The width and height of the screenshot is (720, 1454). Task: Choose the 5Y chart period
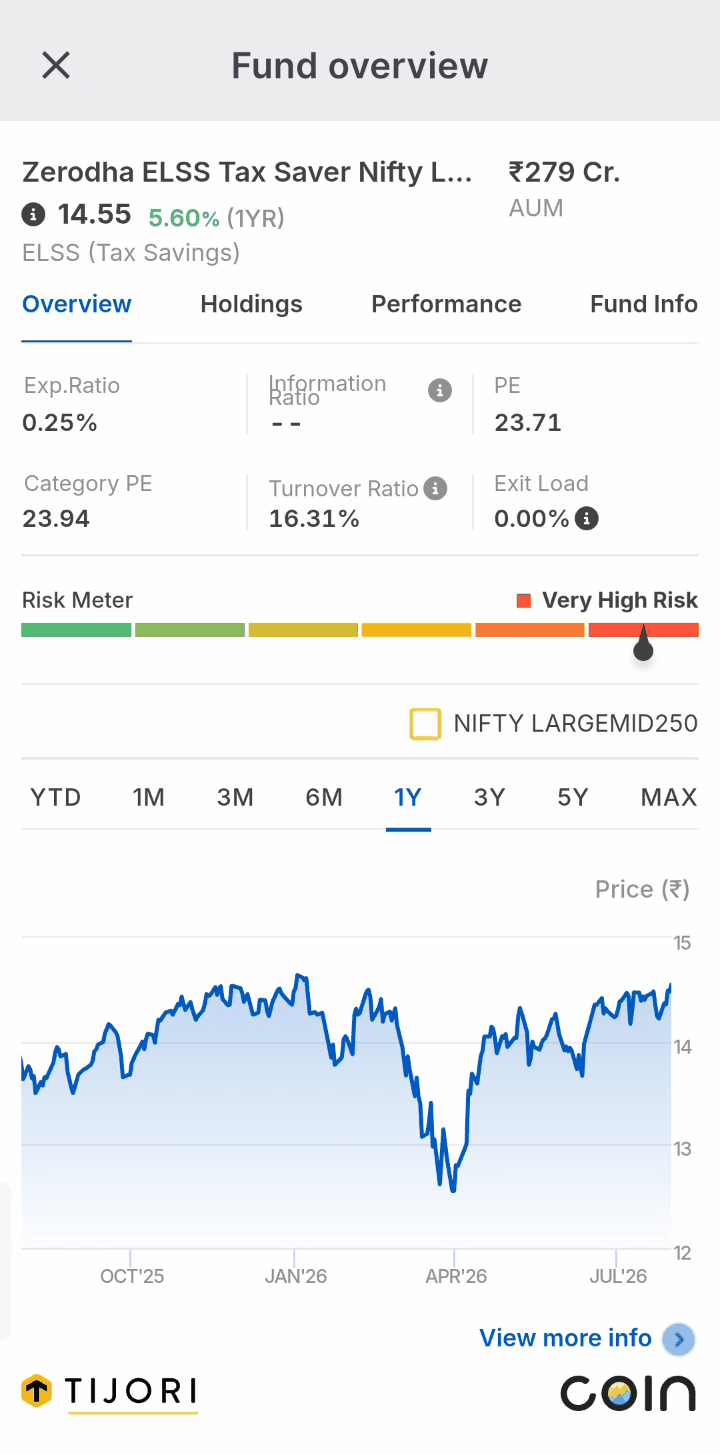[x=573, y=797]
